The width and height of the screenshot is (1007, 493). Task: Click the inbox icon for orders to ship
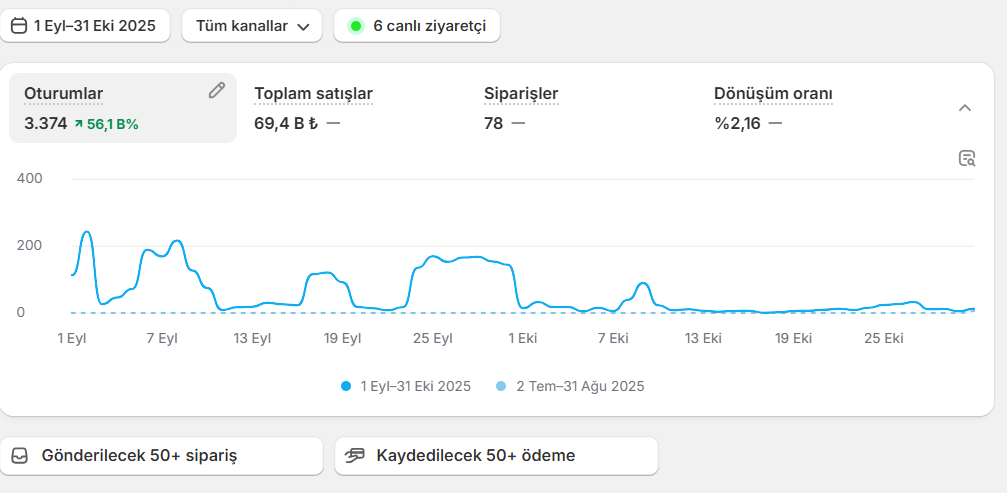(x=20, y=456)
